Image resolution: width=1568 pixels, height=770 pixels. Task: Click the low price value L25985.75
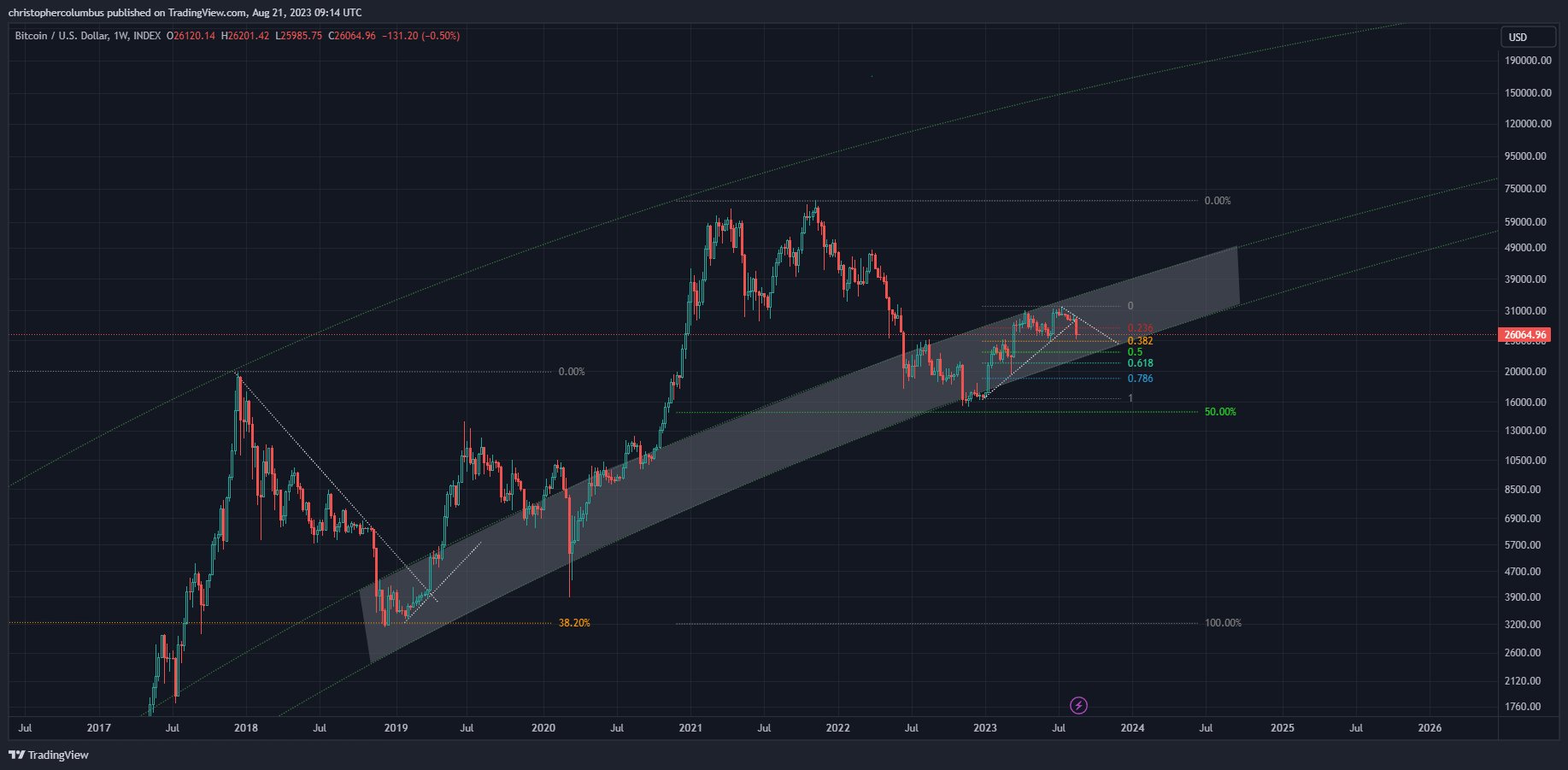(x=299, y=36)
